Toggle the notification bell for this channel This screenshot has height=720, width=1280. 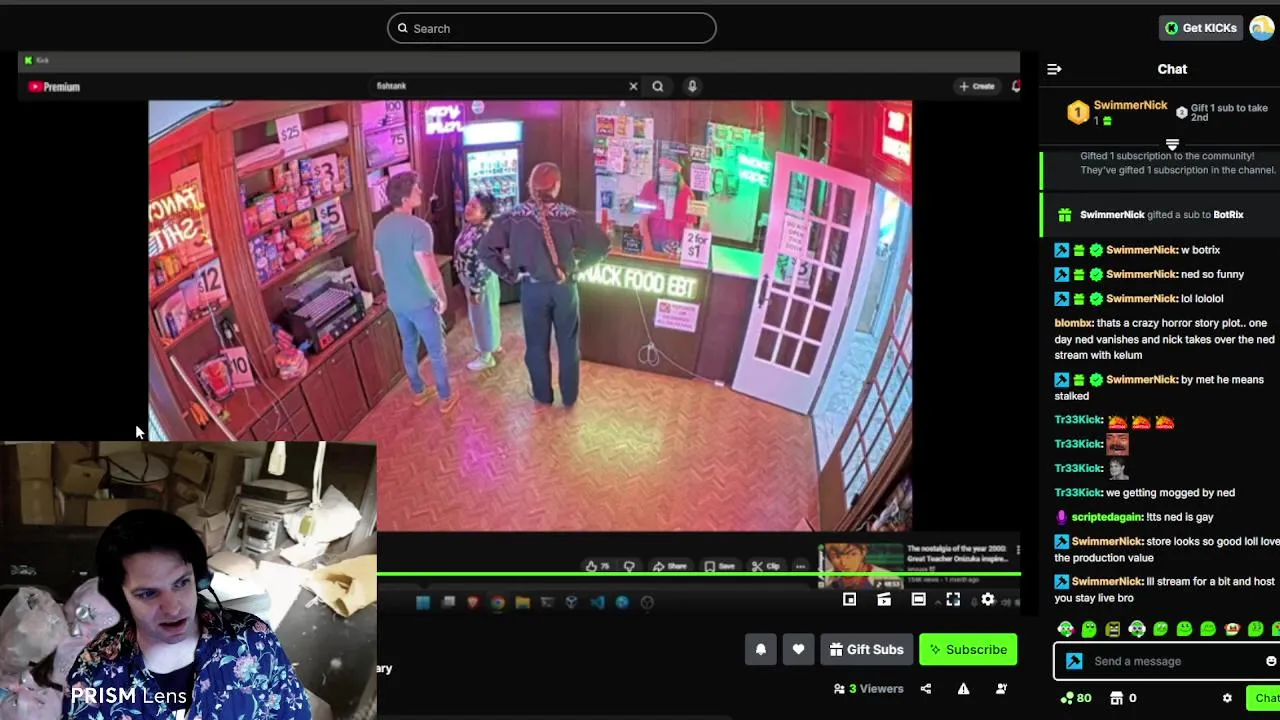[x=761, y=649]
